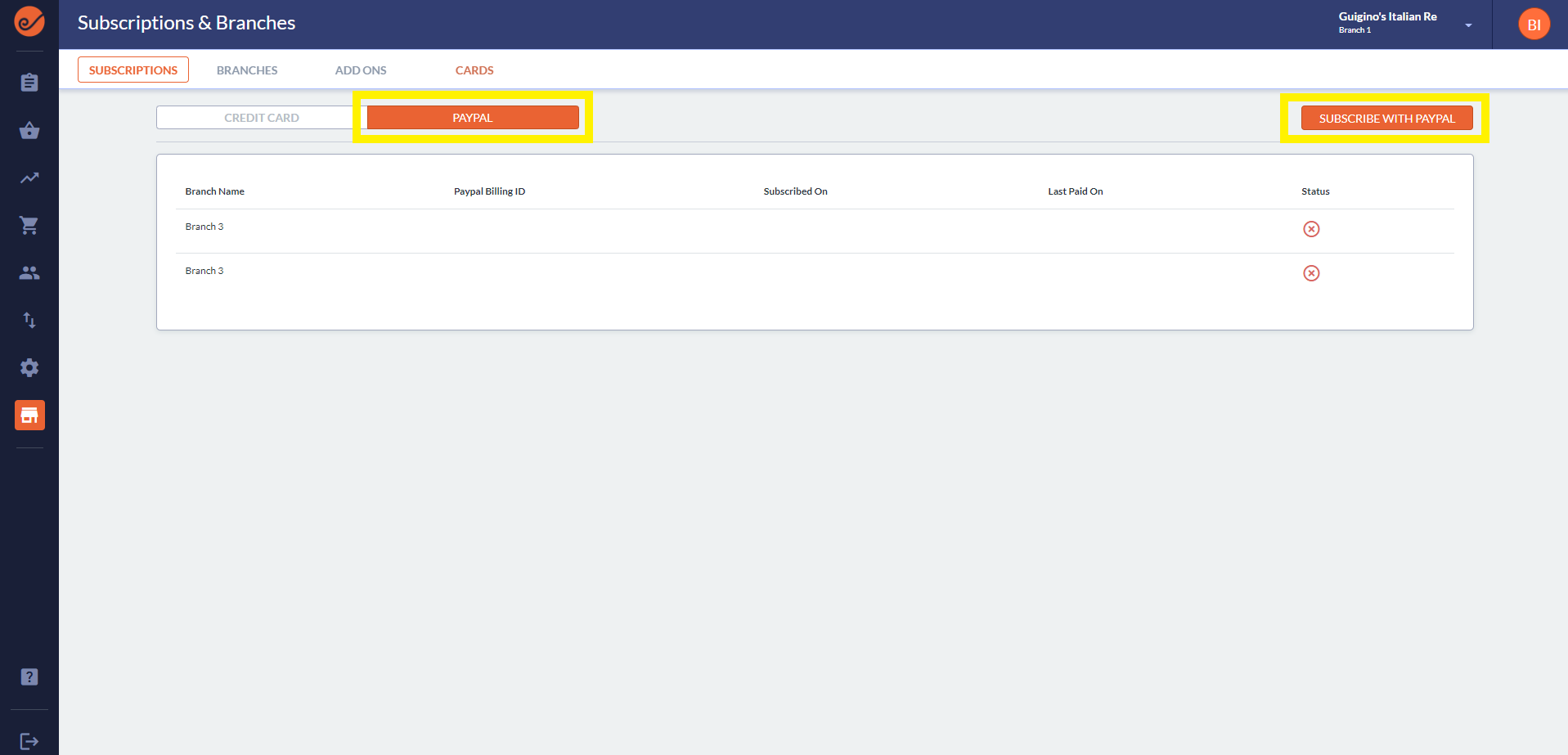The width and height of the screenshot is (1568, 755).
Task: Click the app logo in the sidebar
Action: coord(29,22)
